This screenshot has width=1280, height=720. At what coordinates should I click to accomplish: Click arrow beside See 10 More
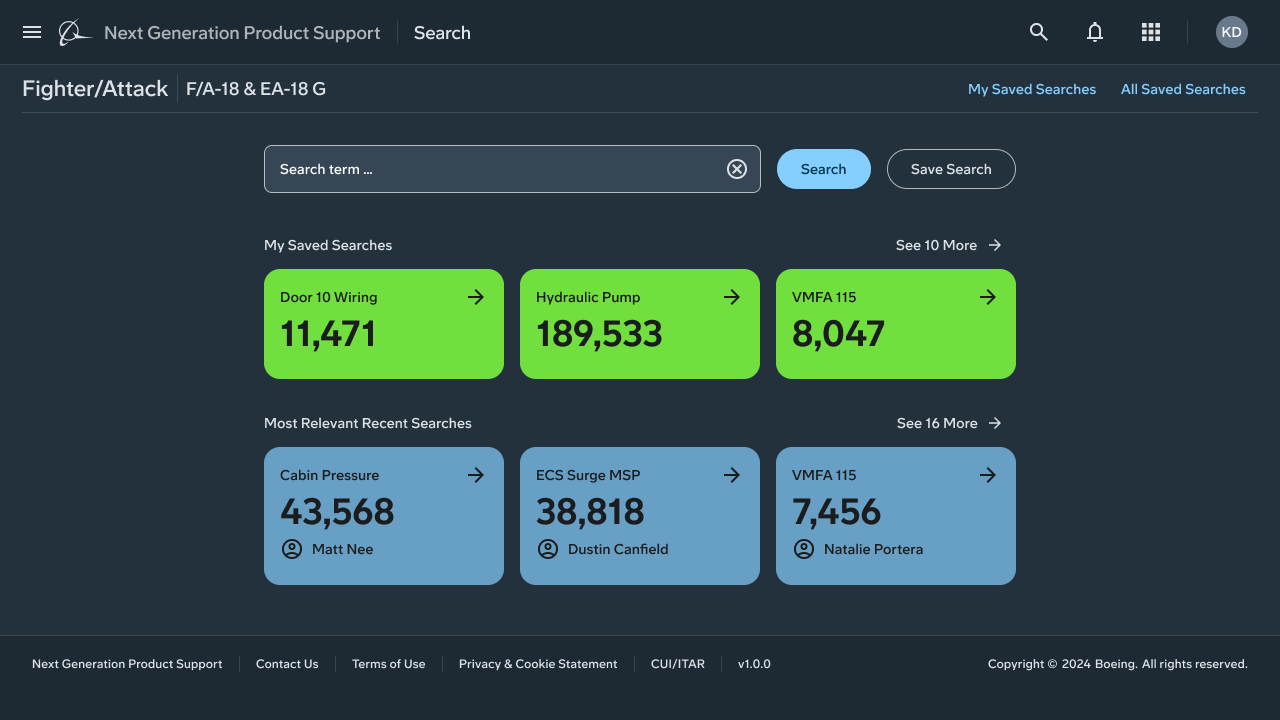pyautogui.click(x=995, y=245)
